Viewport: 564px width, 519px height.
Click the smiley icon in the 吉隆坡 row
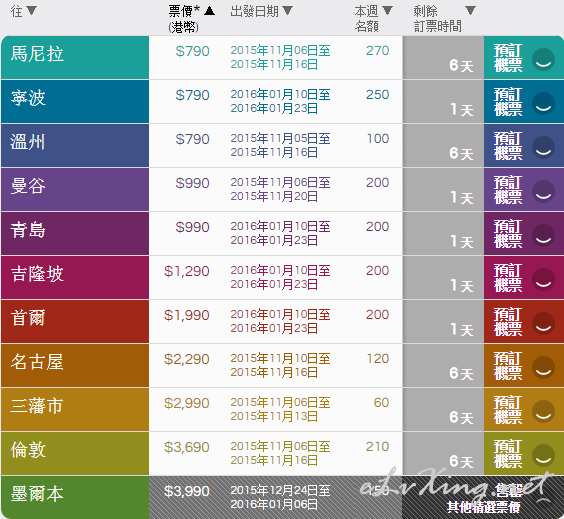(543, 279)
